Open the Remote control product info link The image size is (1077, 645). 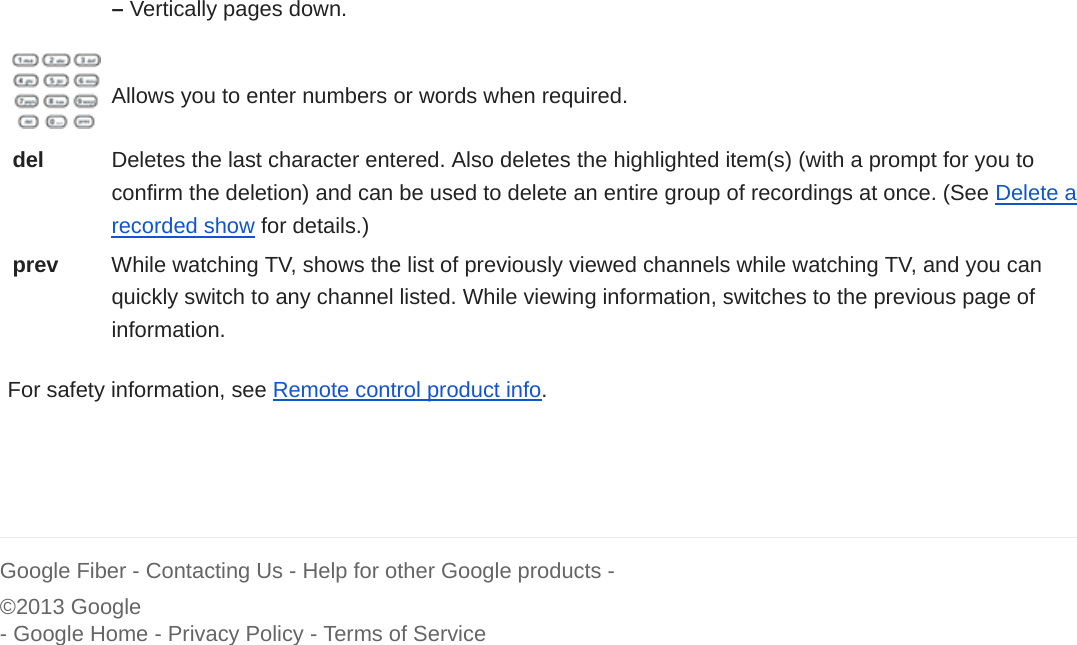point(406,390)
